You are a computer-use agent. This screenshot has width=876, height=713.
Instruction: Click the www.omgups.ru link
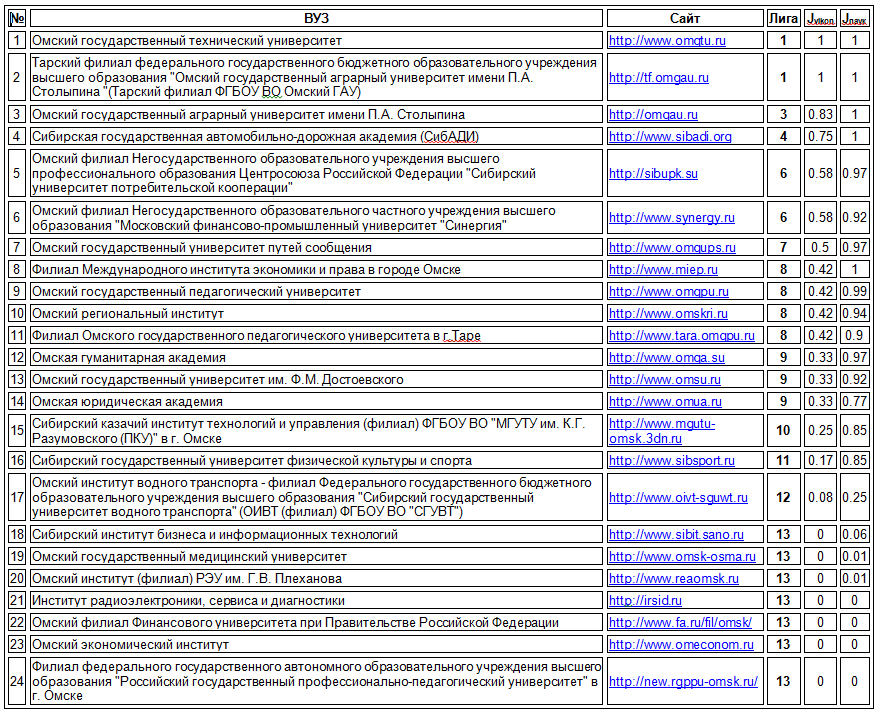(x=672, y=248)
